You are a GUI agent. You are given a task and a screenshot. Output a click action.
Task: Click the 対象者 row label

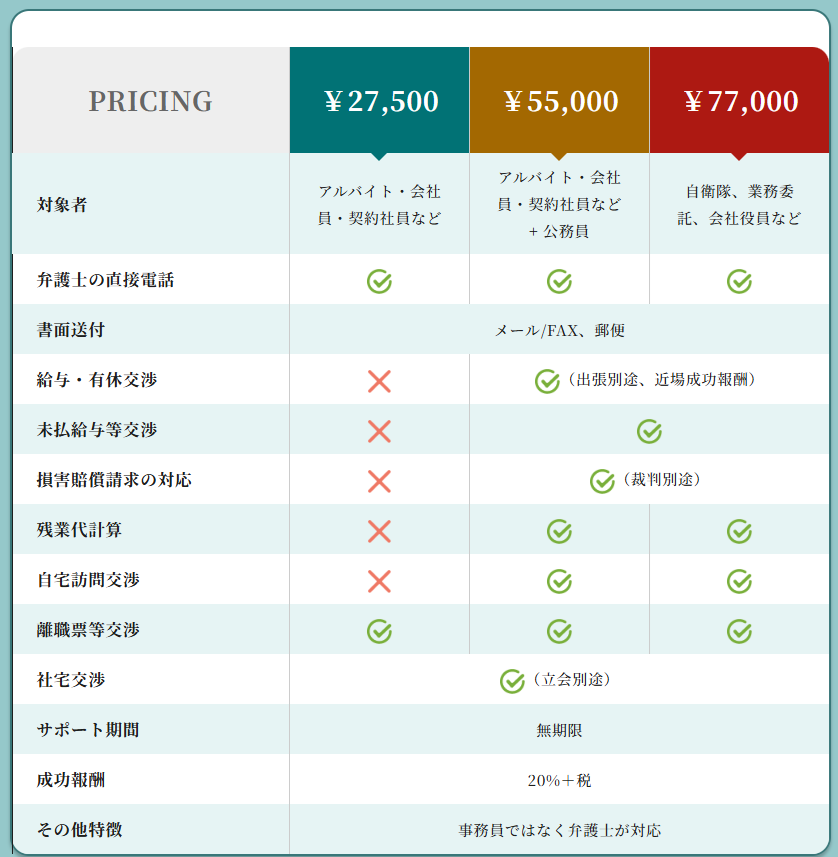pyautogui.click(x=62, y=205)
